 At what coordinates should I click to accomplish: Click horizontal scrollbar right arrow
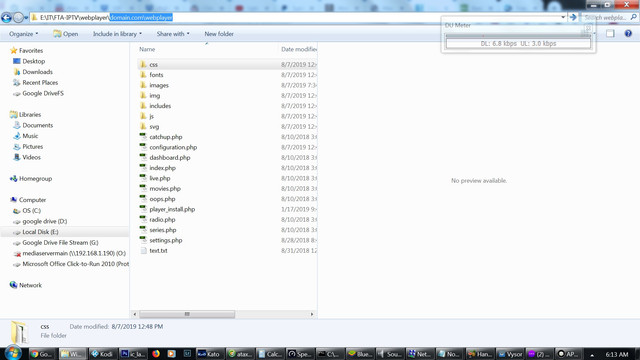coord(312,314)
